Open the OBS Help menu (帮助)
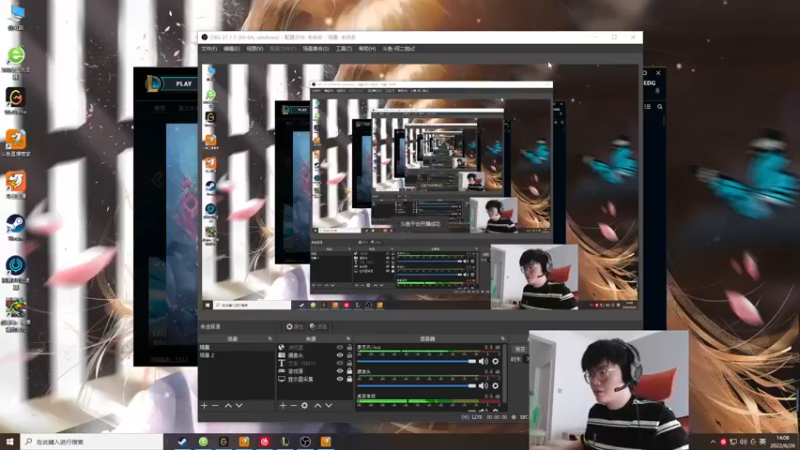Screen dimensions: 800x450 pos(366,48)
